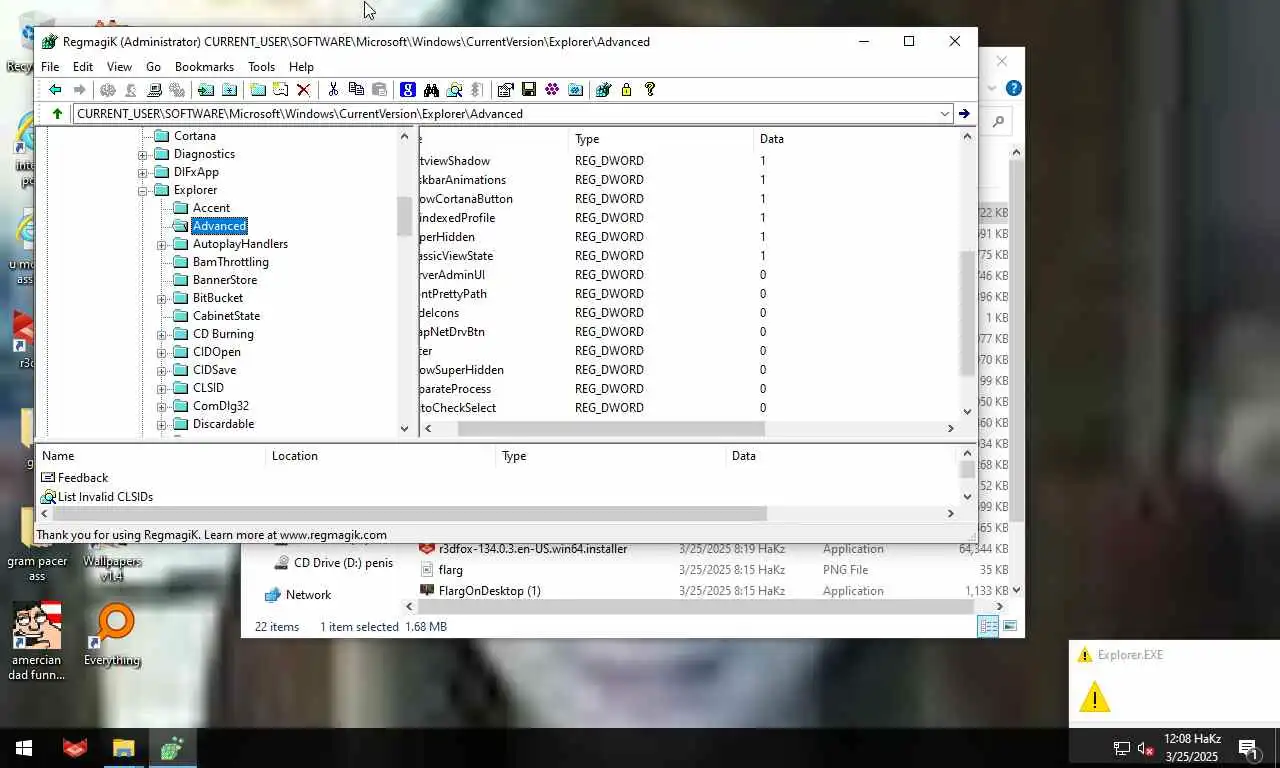Click the green up-arrow parent key icon

coord(57,114)
